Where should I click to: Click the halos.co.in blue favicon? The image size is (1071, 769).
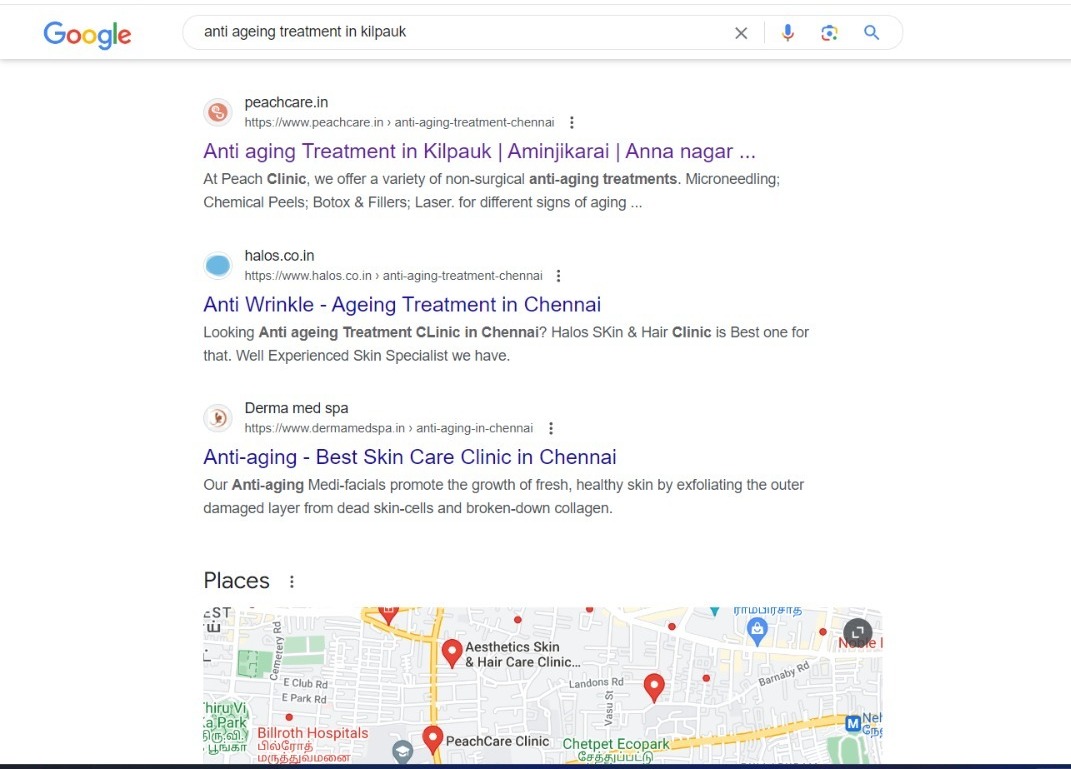pos(218,265)
